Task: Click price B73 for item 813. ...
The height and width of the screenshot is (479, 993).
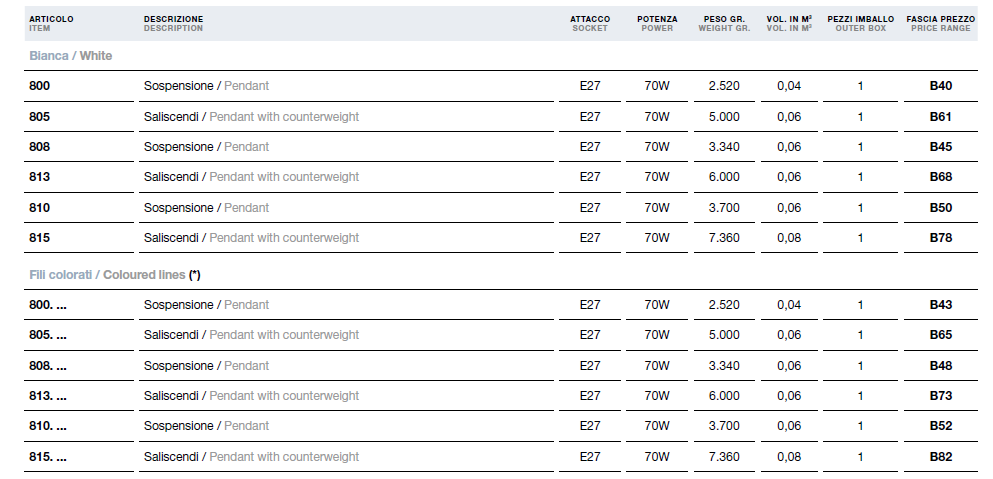Action: [940, 396]
